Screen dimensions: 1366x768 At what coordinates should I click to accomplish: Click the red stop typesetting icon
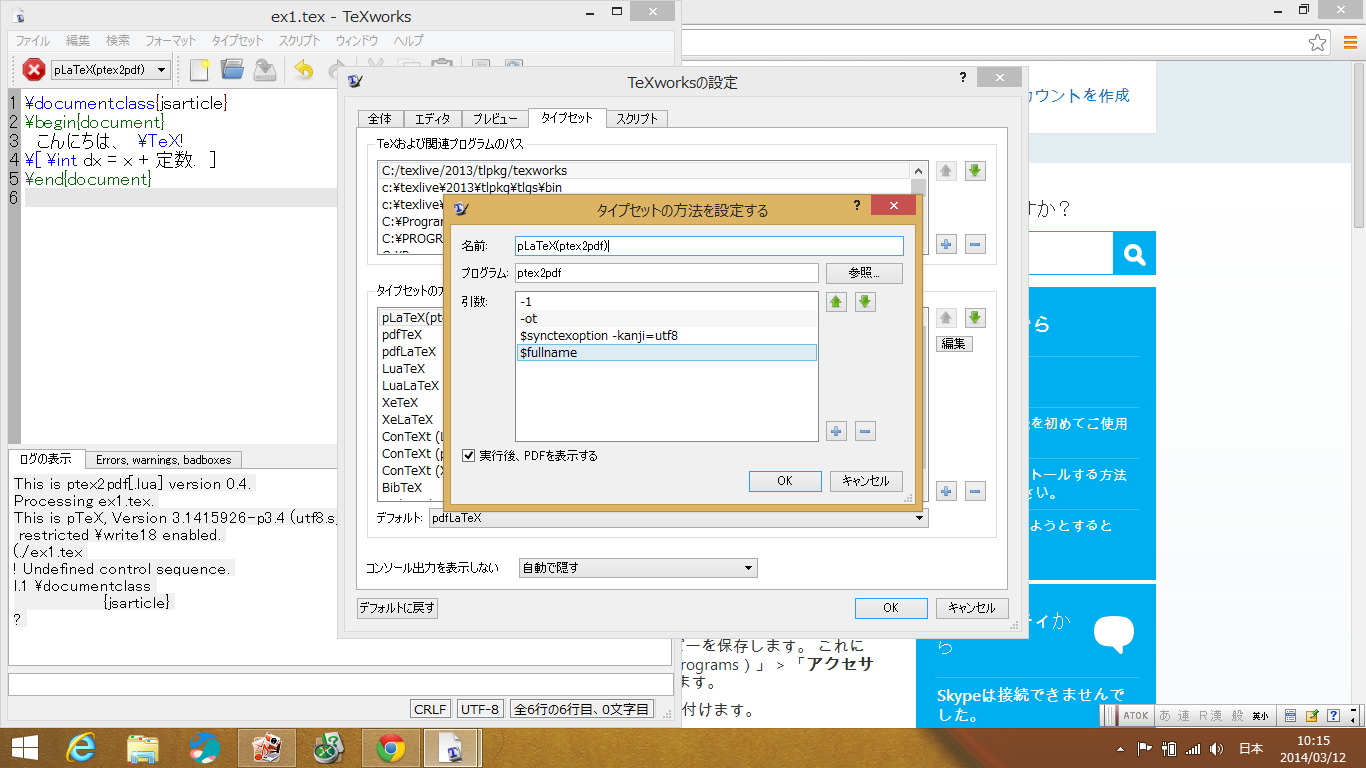34,70
